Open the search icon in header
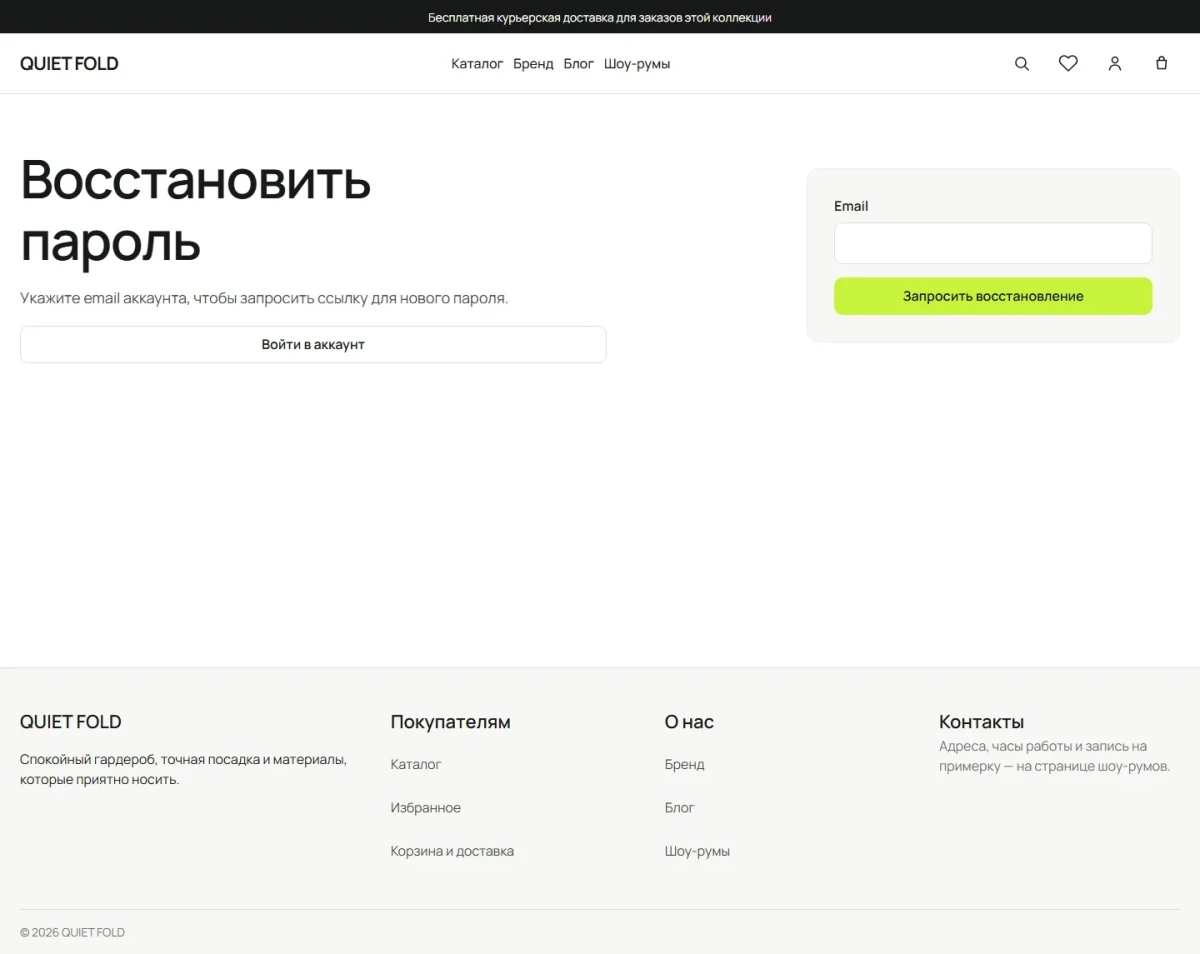The width and height of the screenshot is (1200, 954). (x=1022, y=63)
